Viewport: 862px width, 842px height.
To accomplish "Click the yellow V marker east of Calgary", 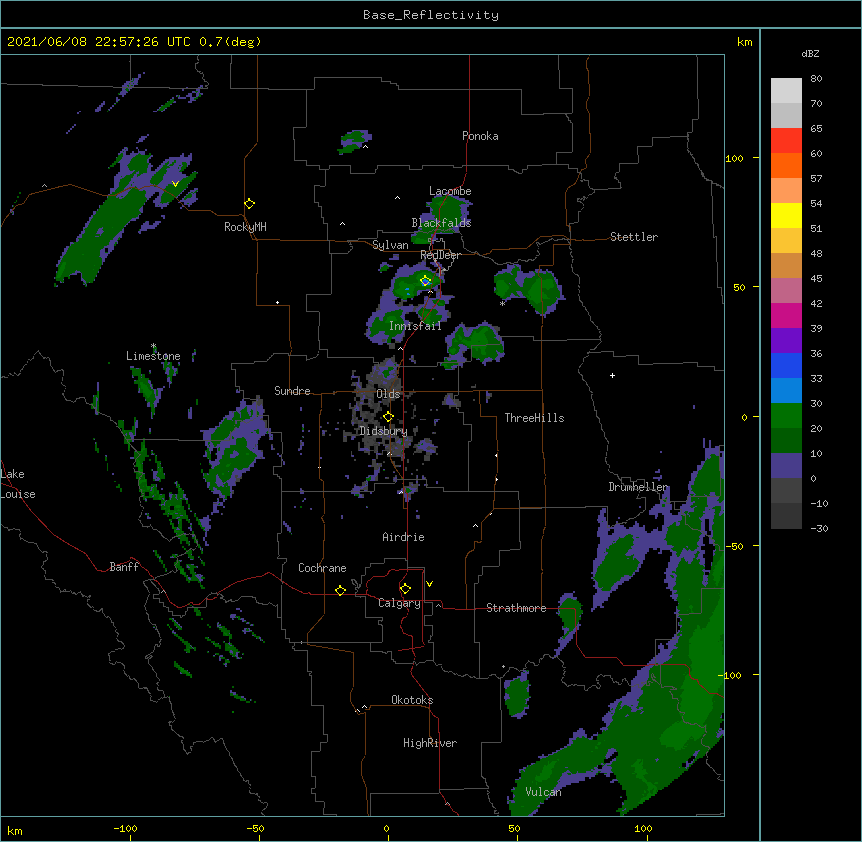I will tap(429, 584).
